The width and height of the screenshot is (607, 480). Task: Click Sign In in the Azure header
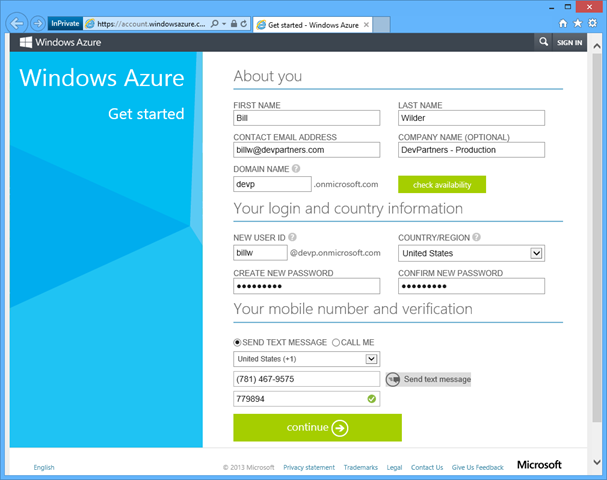pyautogui.click(x=569, y=43)
